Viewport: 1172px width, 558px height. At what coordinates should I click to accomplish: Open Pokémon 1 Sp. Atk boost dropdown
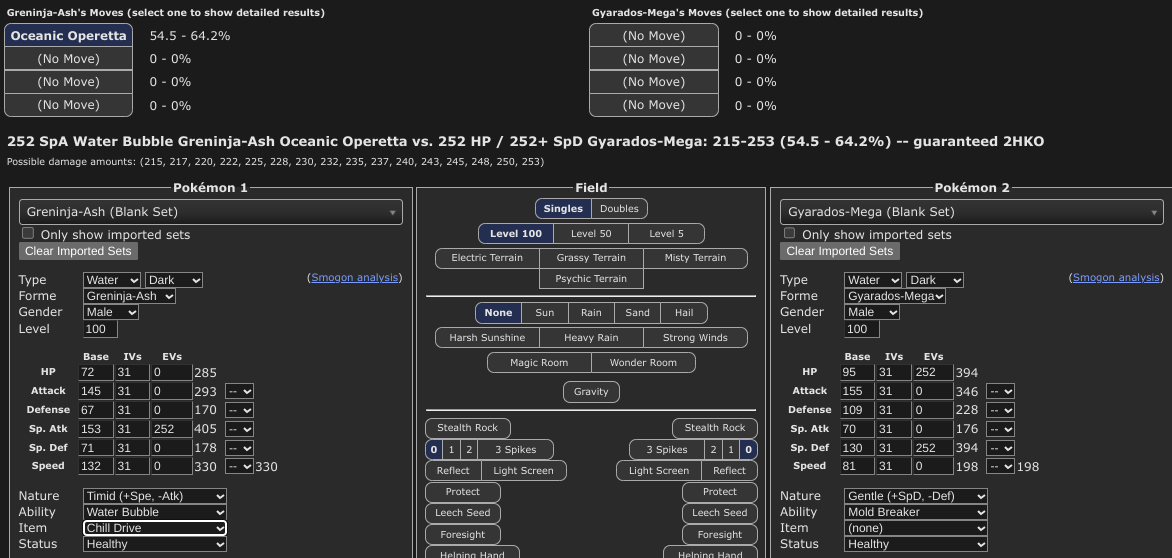tap(239, 430)
